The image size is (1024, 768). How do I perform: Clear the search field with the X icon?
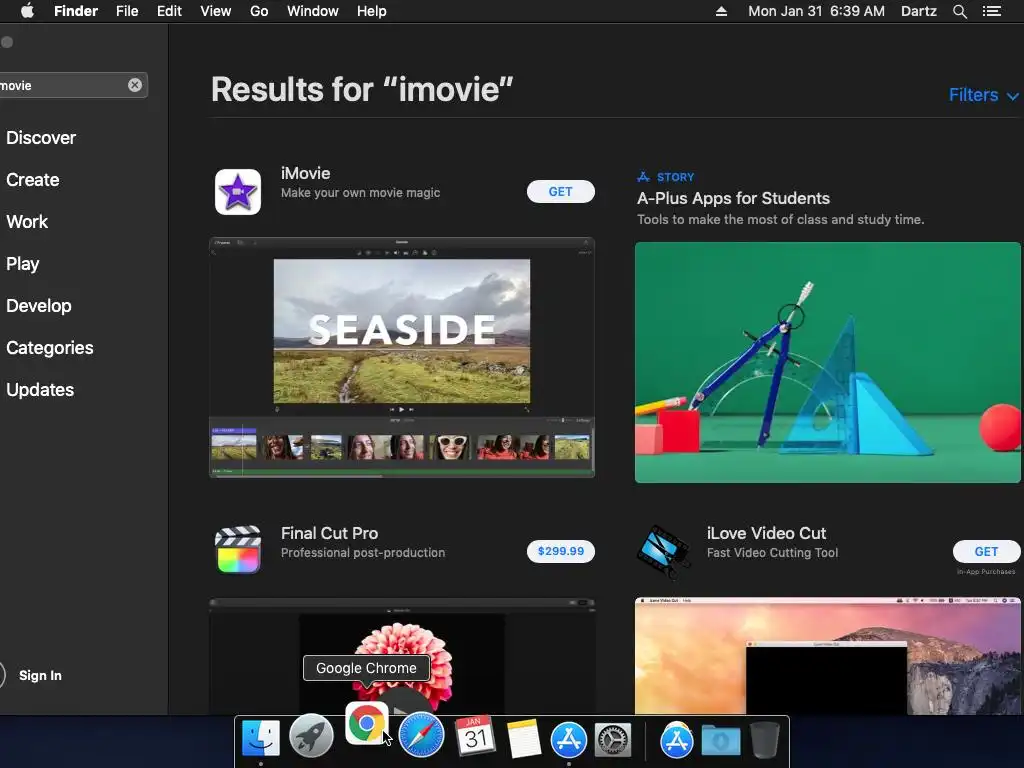(x=135, y=85)
